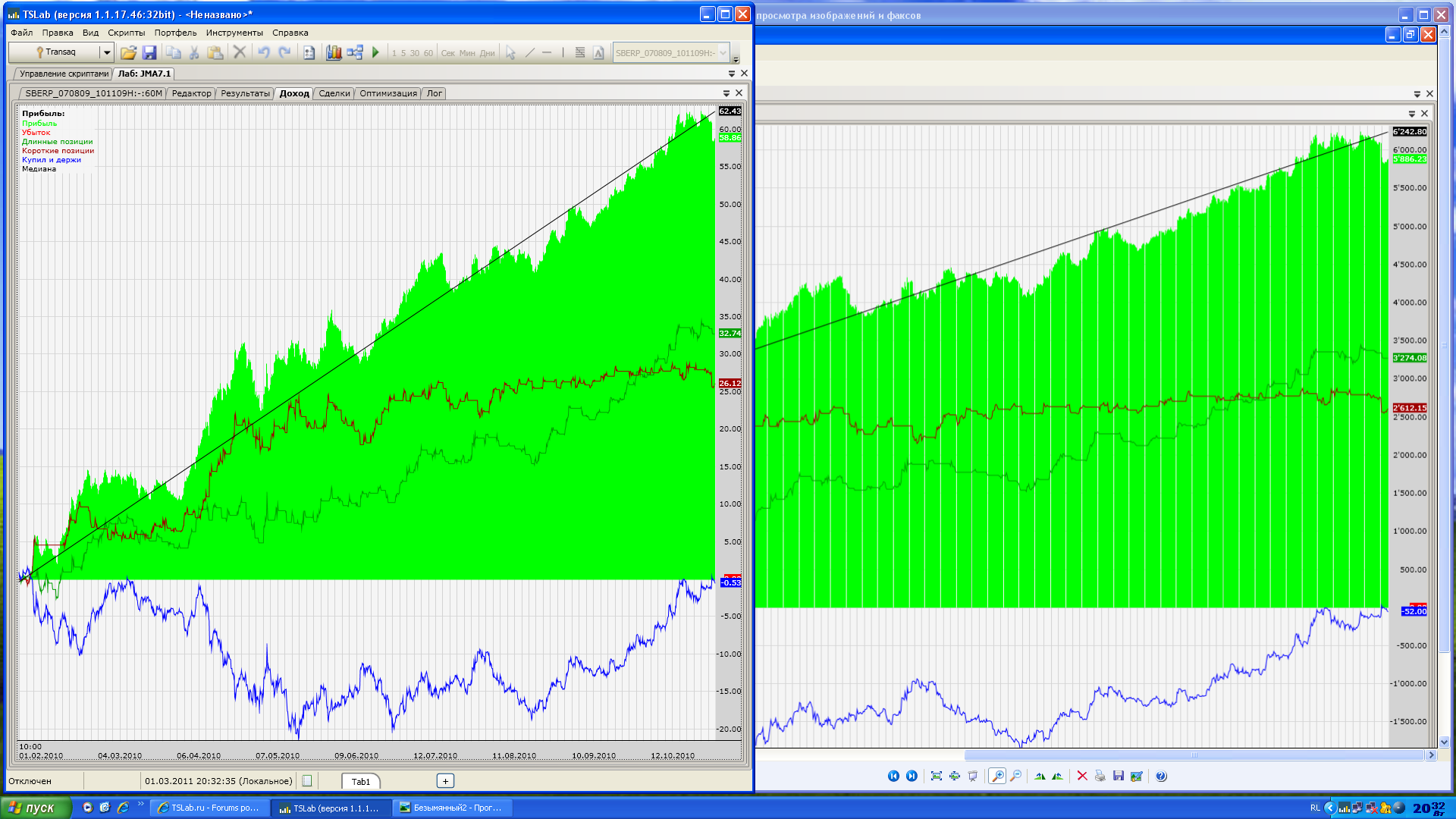
Task: Click the green Run script play button
Action: [x=375, y=52]
